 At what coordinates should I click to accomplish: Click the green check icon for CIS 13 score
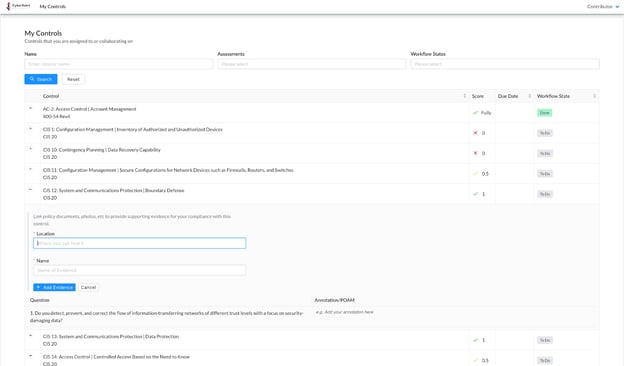pyautogui.click(x=475, y=340)
